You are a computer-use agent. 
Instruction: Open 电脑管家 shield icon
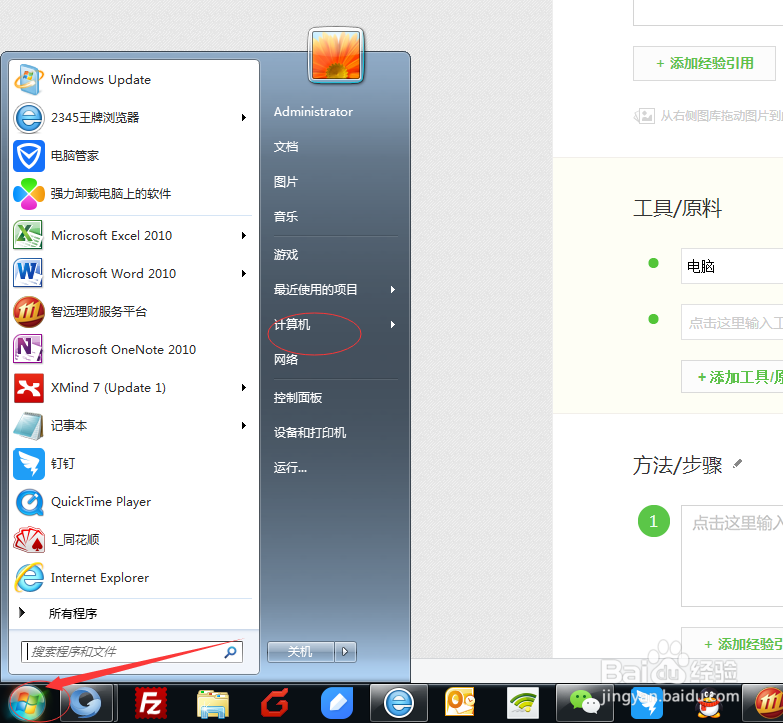click(x=28, y=156)
